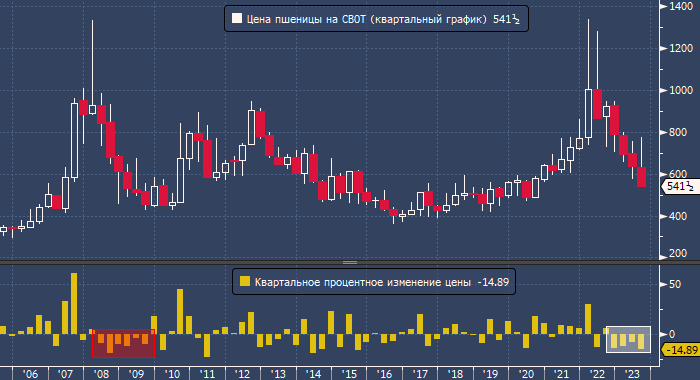Click the -14.89 value tag on the lower axis
The height and width of the screenshot is (380, 700).
pyautogui.click(x=680, y=350)
